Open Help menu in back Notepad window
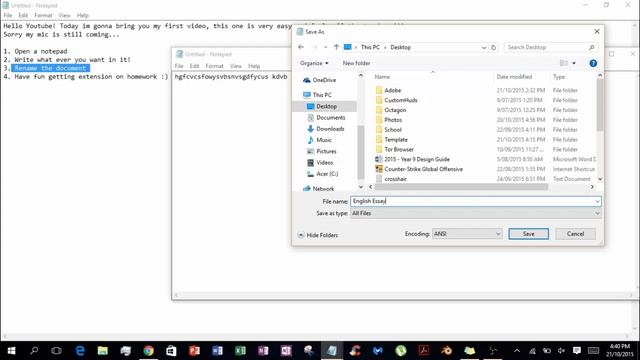 (83, 15)
